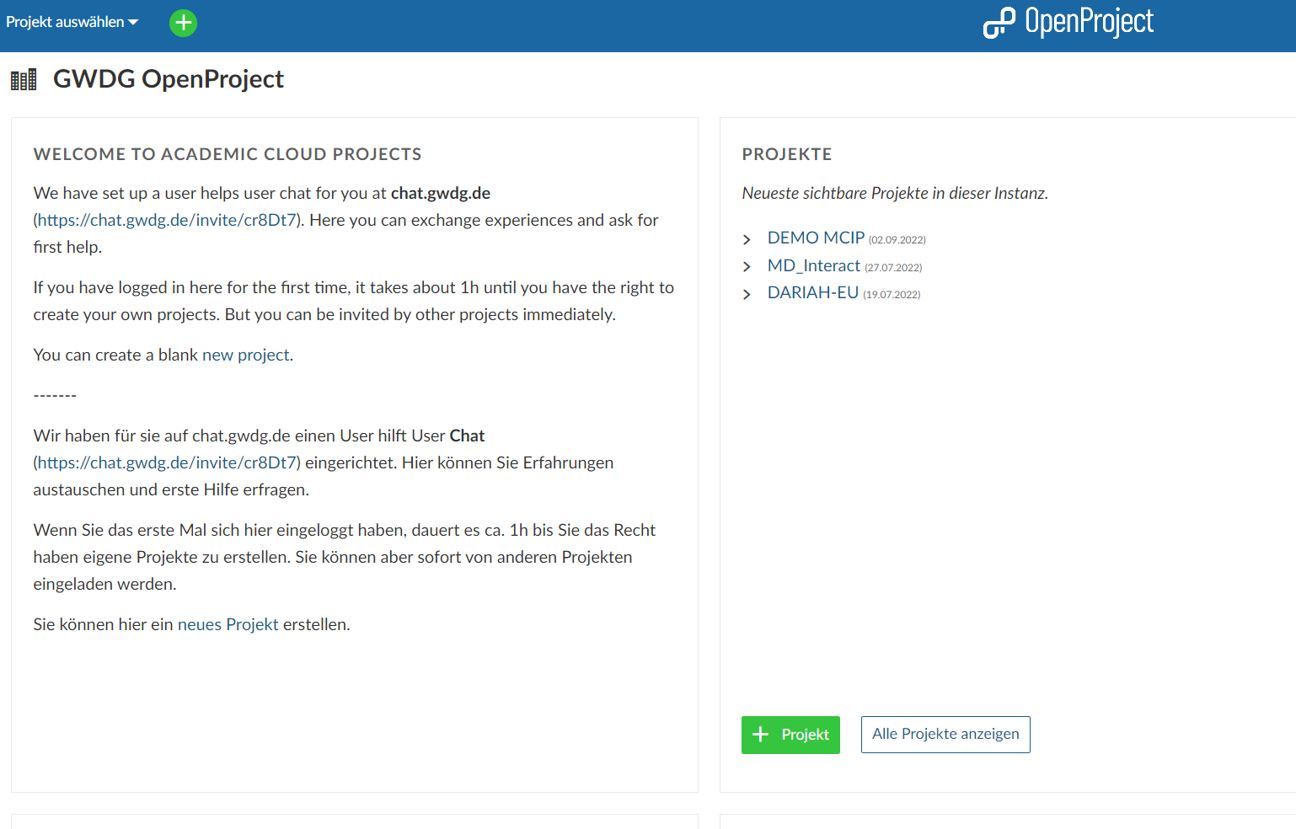
Task: Click the "Projekte" widget heading
Action: [787, 154]
